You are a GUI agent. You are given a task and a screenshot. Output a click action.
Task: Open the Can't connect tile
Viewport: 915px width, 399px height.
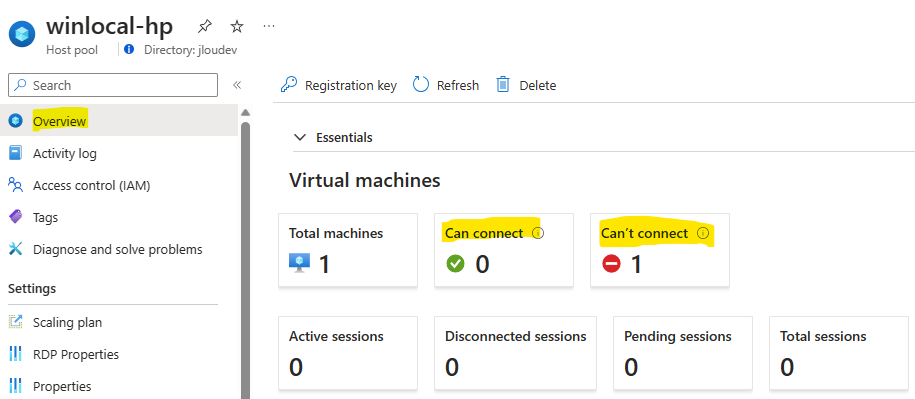pyautogui.click(x=660, y=250)
